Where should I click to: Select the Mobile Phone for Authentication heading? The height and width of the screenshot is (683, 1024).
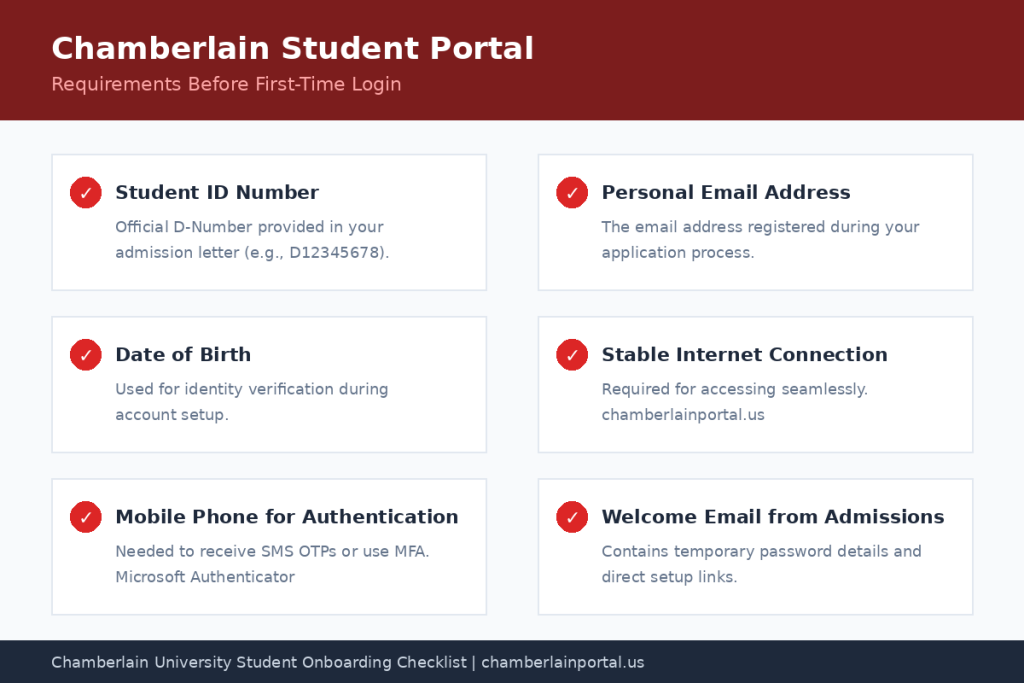[287, 516]
